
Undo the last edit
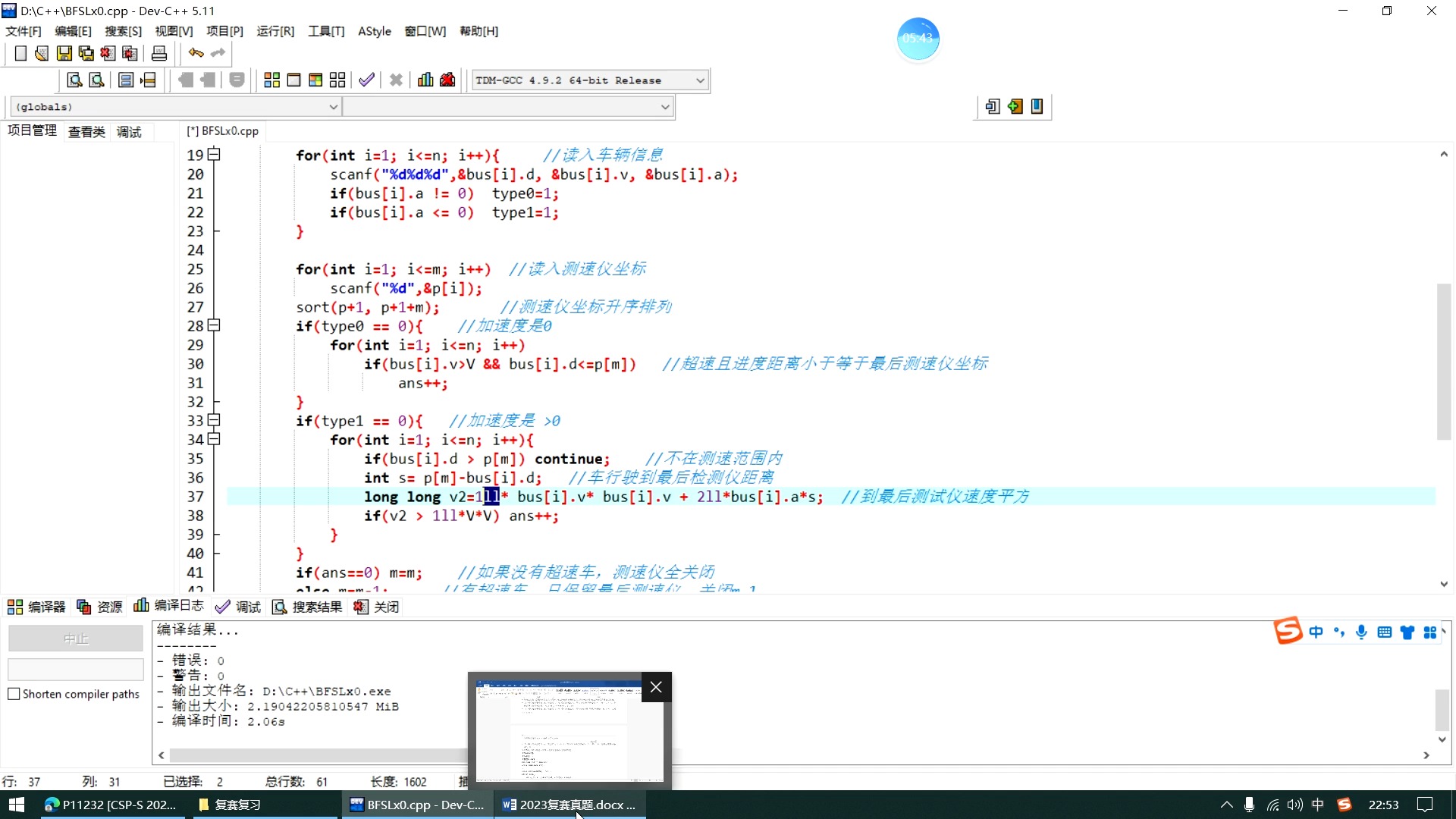[196, 53]
